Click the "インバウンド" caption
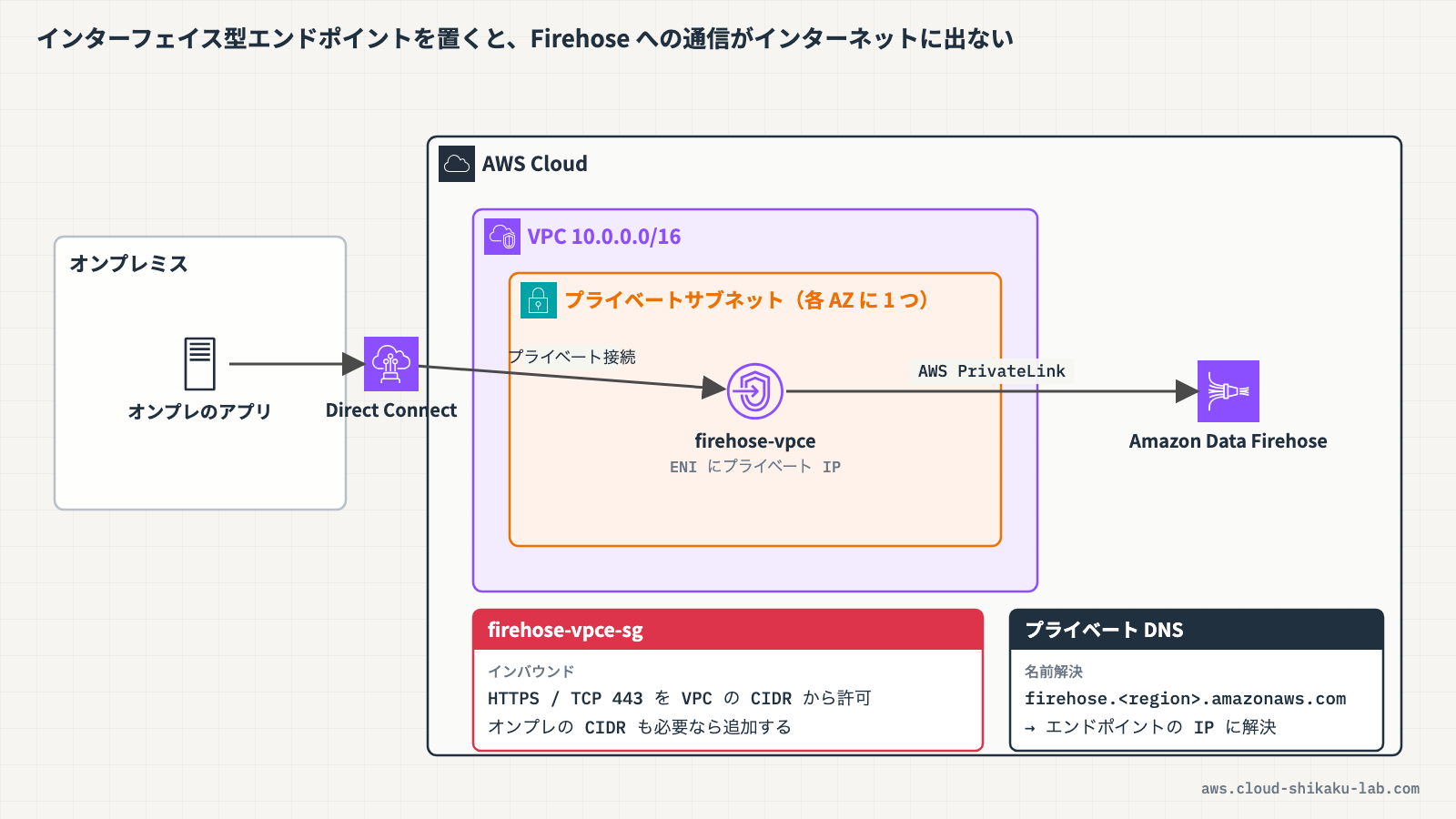 531,672
